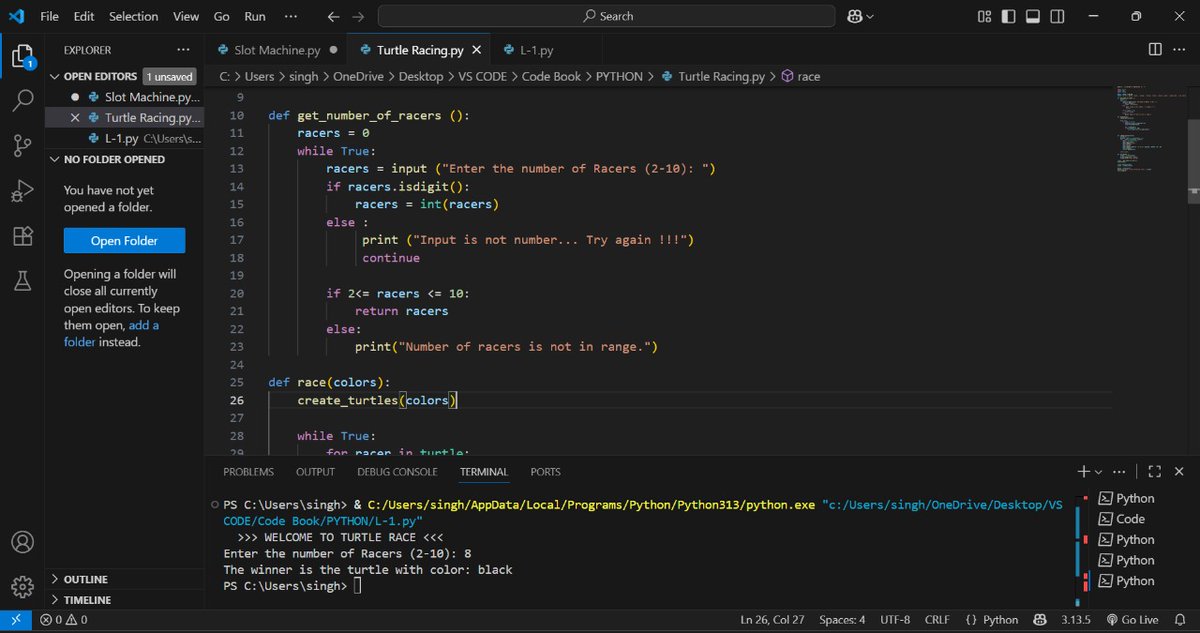The height and width of the screenshot is (633, 1200).
Task: Maximize the terminal panel size
Action: pyautogui.click(x=1154, y=471)
